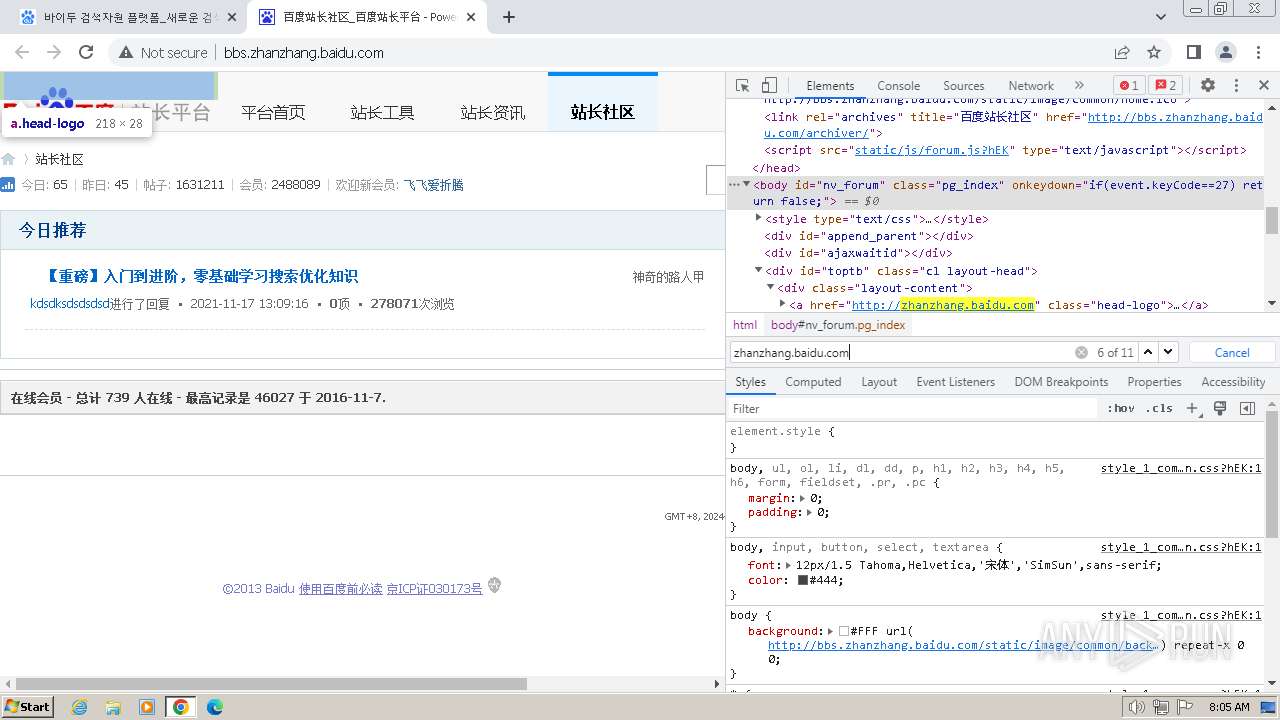Screen dimensions: 1280x720
Task: Switch to the Console tab
Action: tap(898, 86)
